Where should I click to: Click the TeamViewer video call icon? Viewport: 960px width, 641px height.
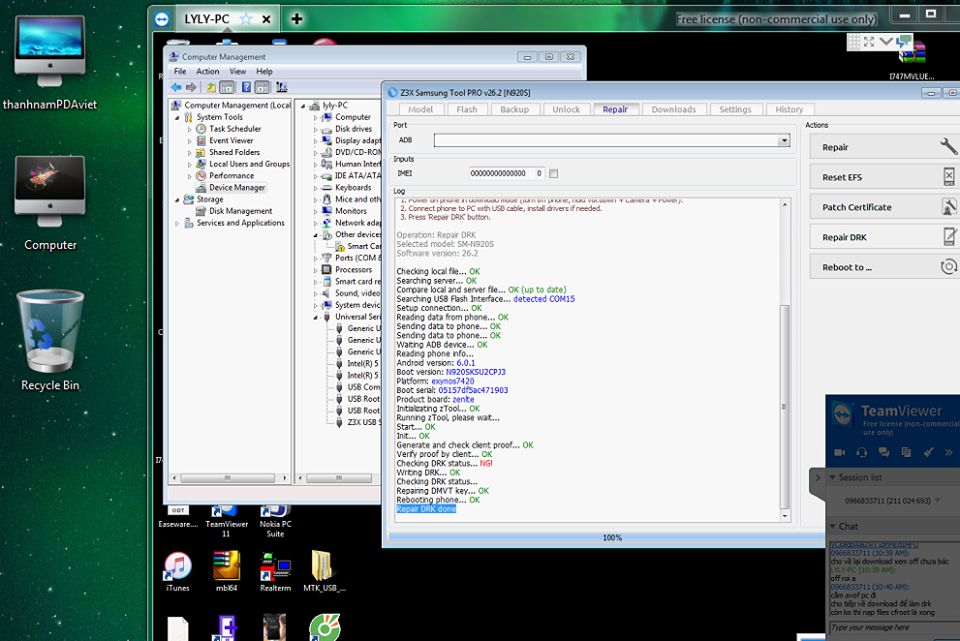839,452
